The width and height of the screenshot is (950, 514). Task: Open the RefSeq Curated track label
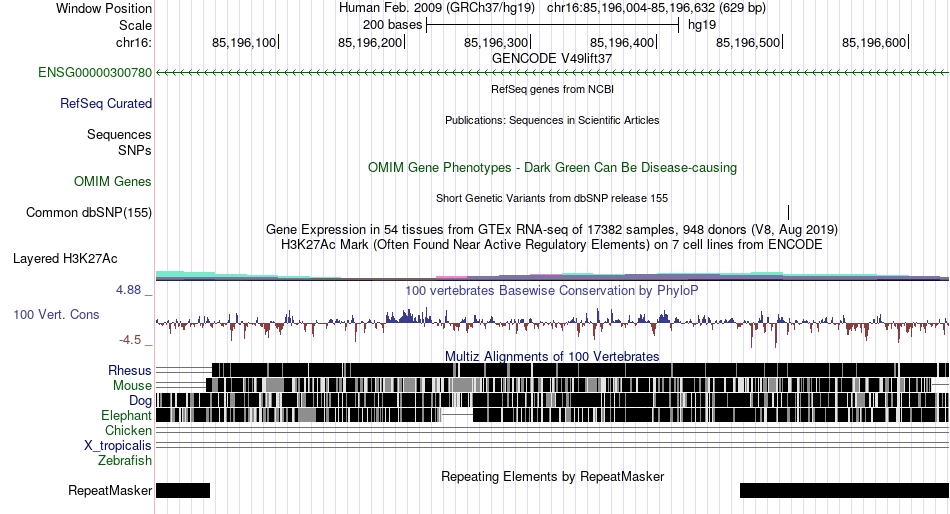pos(106,104)
